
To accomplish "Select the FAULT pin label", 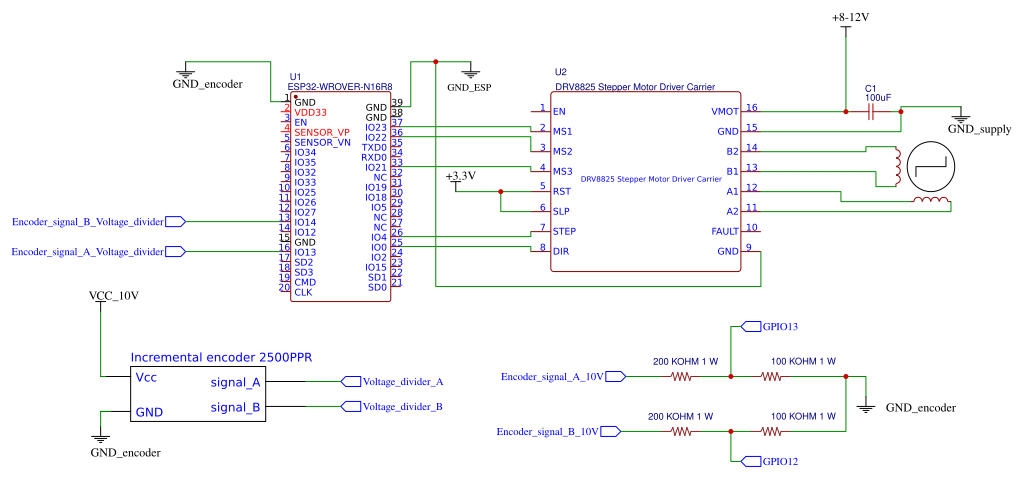I will [725, 232].
